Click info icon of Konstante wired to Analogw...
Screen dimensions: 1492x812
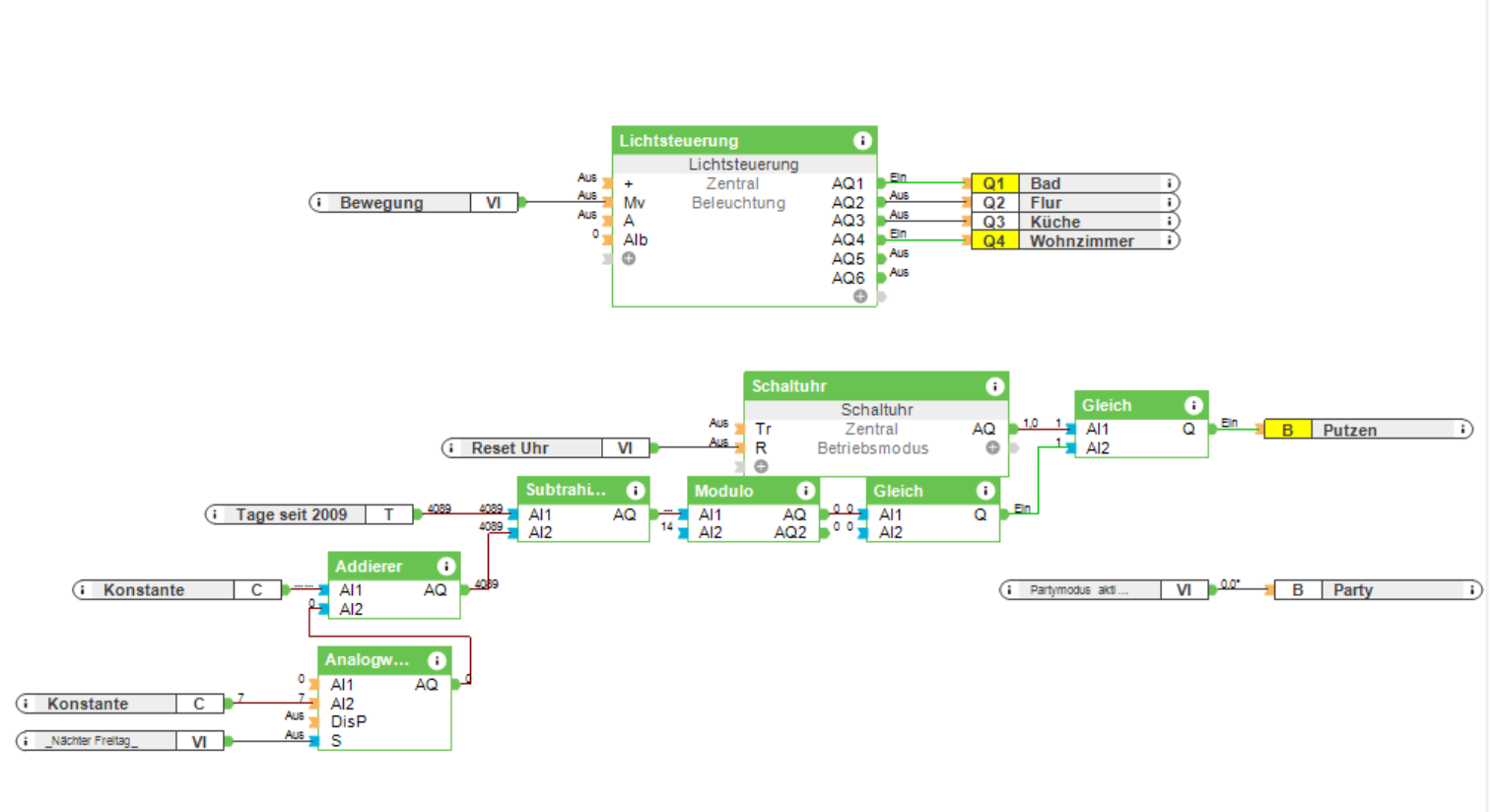[x=27, y=704]
